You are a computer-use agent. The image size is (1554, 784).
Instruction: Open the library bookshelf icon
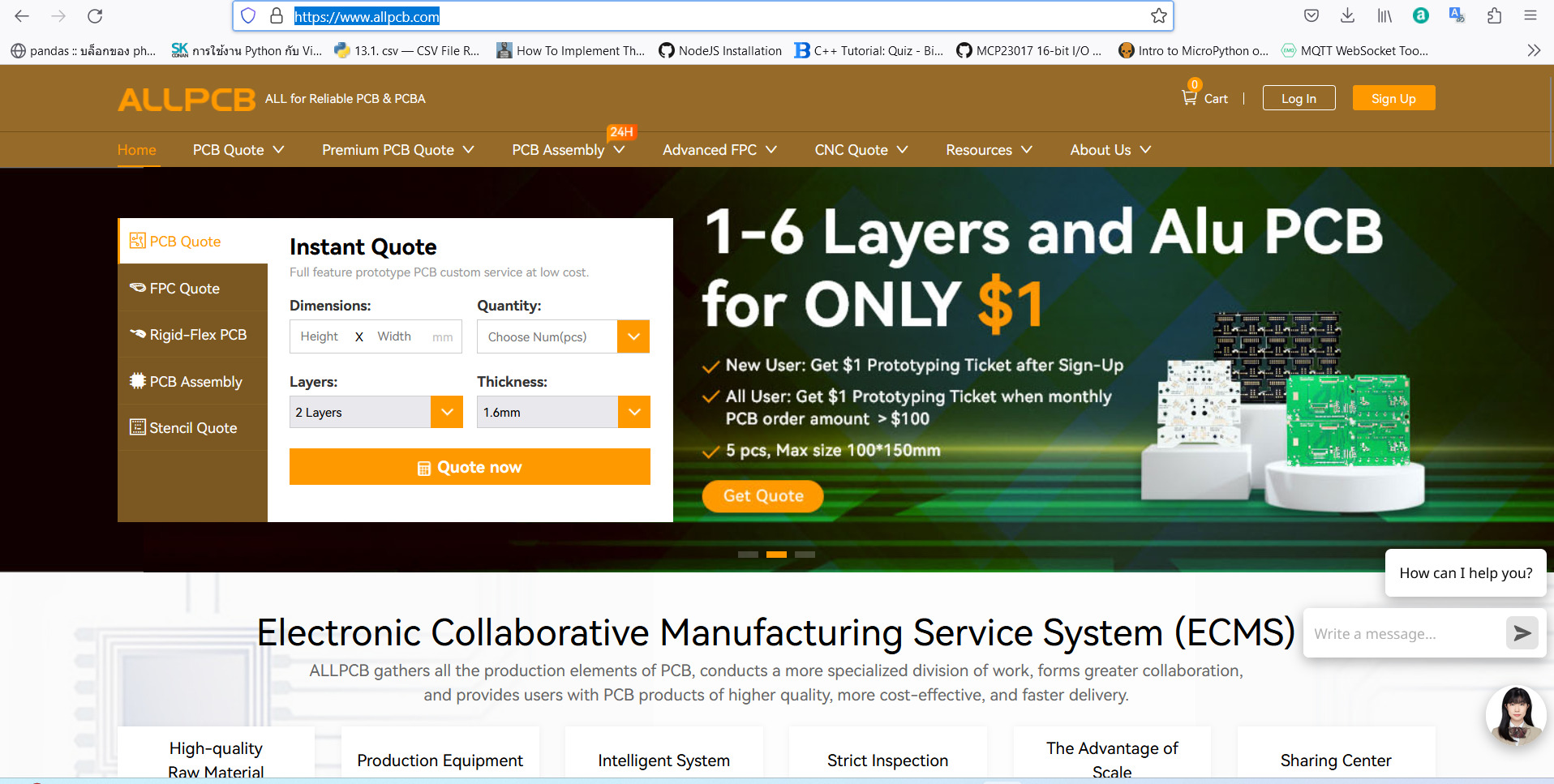pos(1384,15)
